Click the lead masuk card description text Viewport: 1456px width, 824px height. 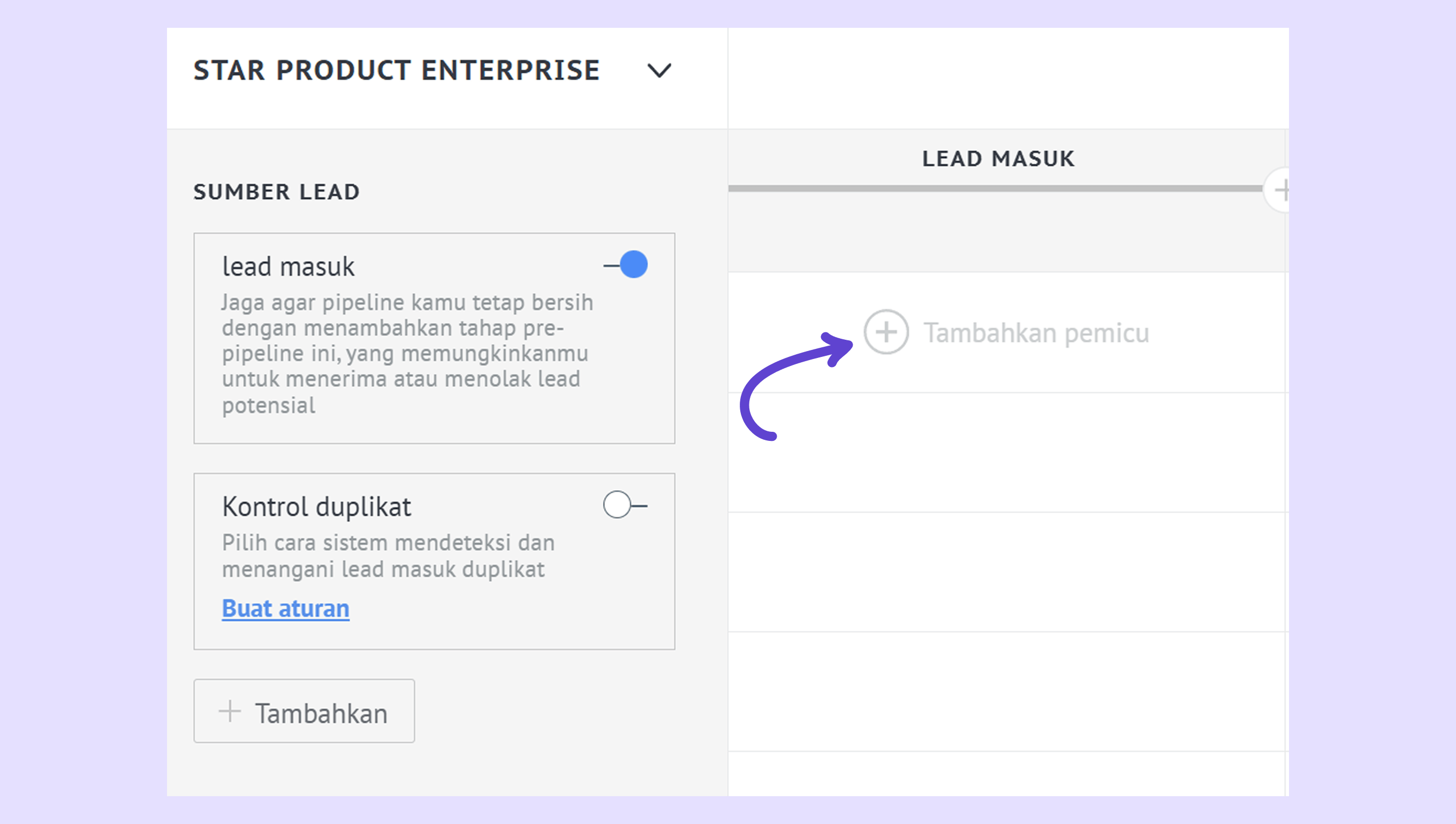tap(406, 354)
